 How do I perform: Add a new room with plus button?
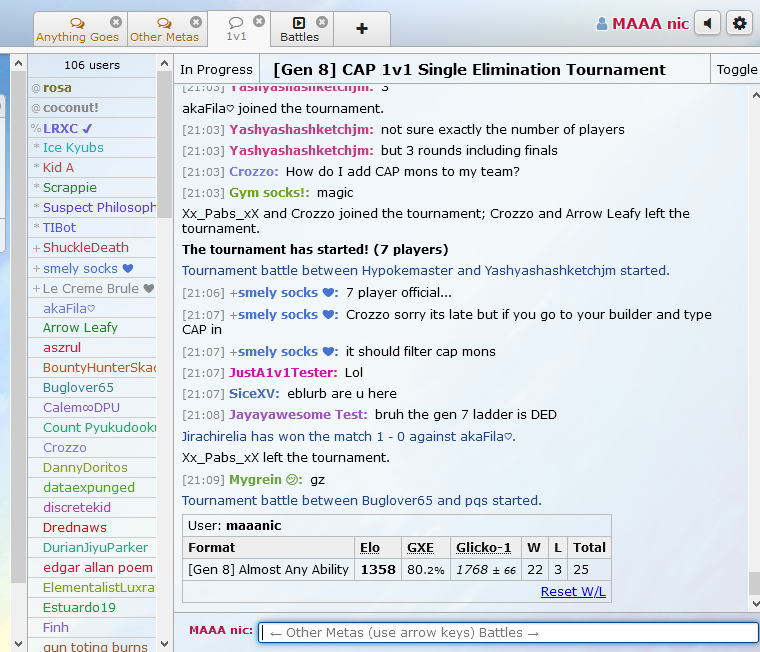pyautogui.click(x=362, y=29)
